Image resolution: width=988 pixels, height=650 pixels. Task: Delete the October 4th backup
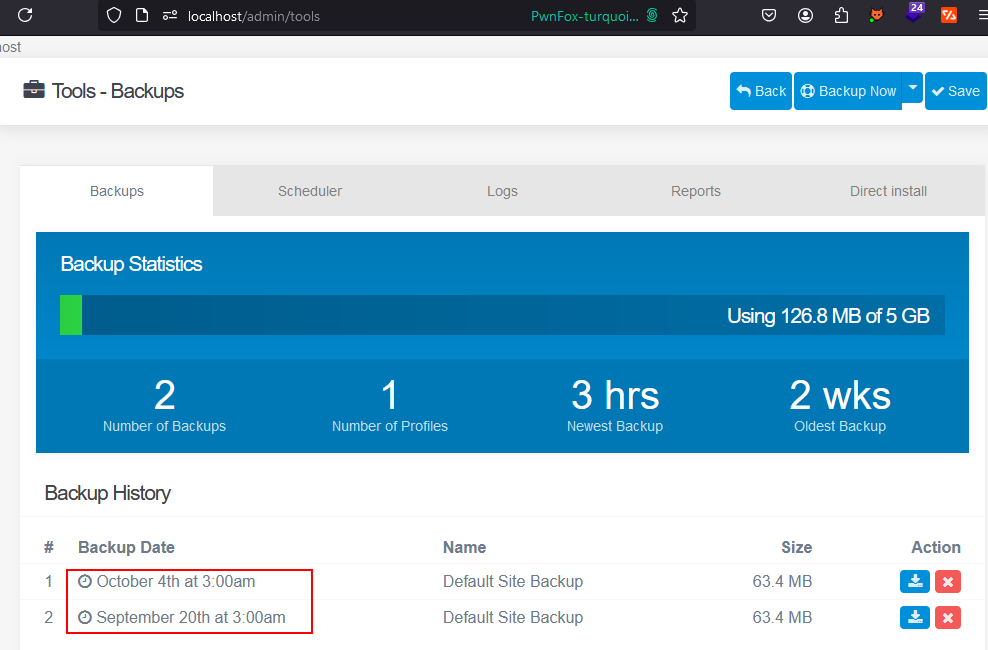pyautogui.click(x=948, y=581)
